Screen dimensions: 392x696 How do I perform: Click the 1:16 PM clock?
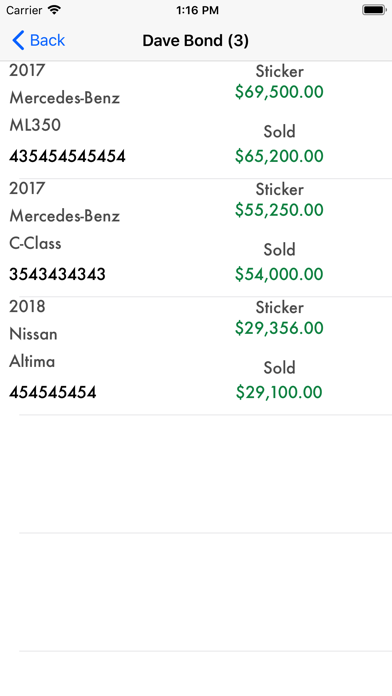coord(197,10)
